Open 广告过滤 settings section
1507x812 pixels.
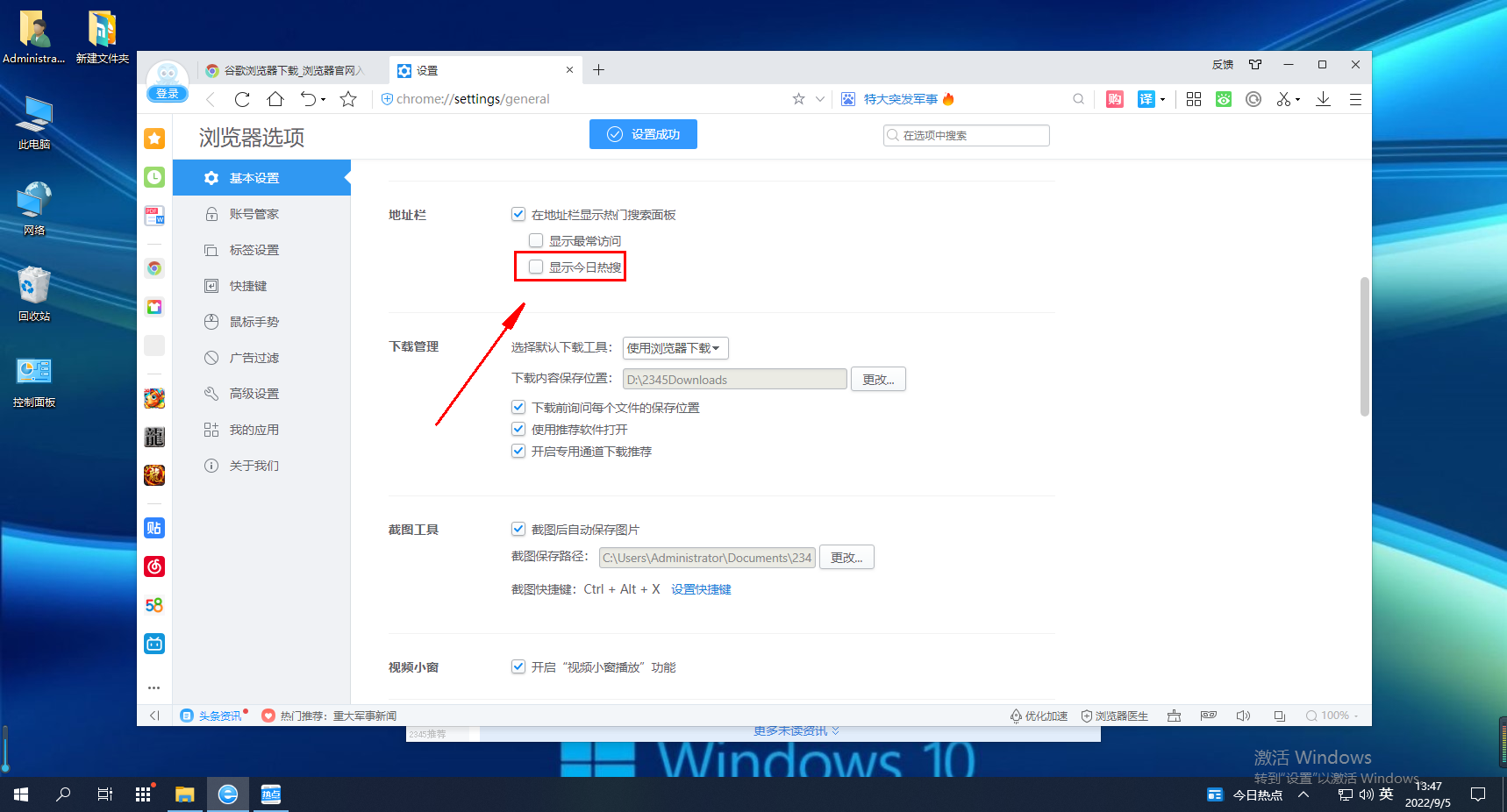pyautogui.click(x=261, y=358)
